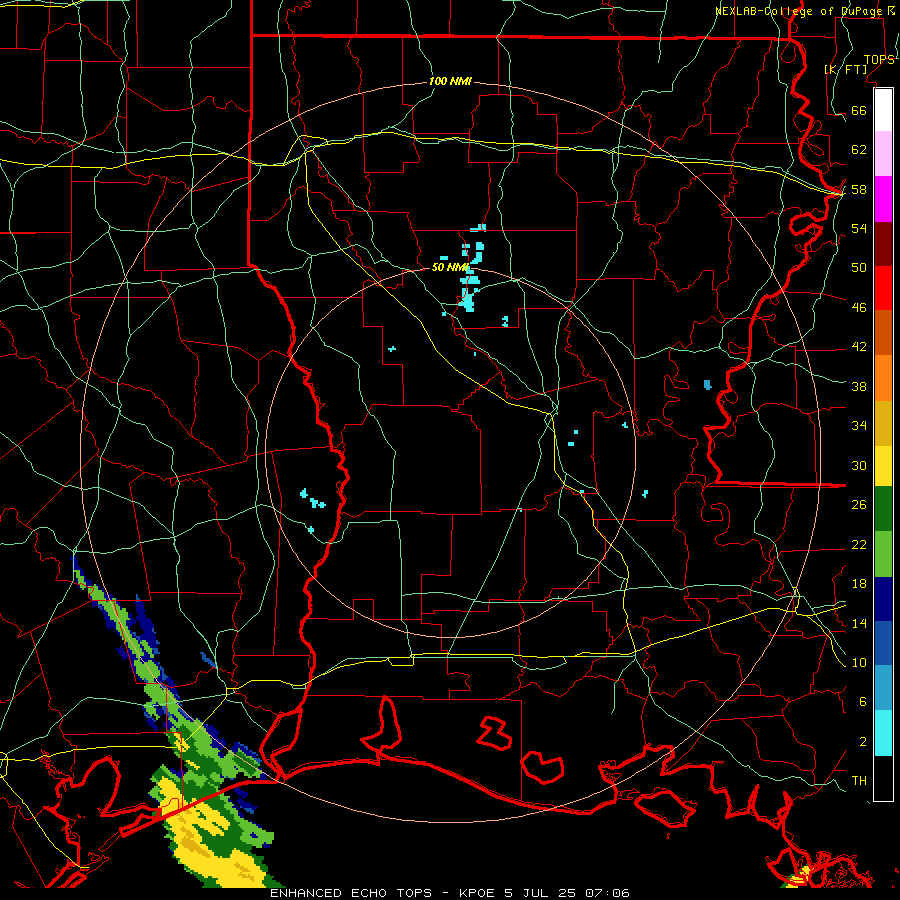Screen dimensions: 900x900
Task: Click the '54' value on the legend
Action: tap(859, 228)
